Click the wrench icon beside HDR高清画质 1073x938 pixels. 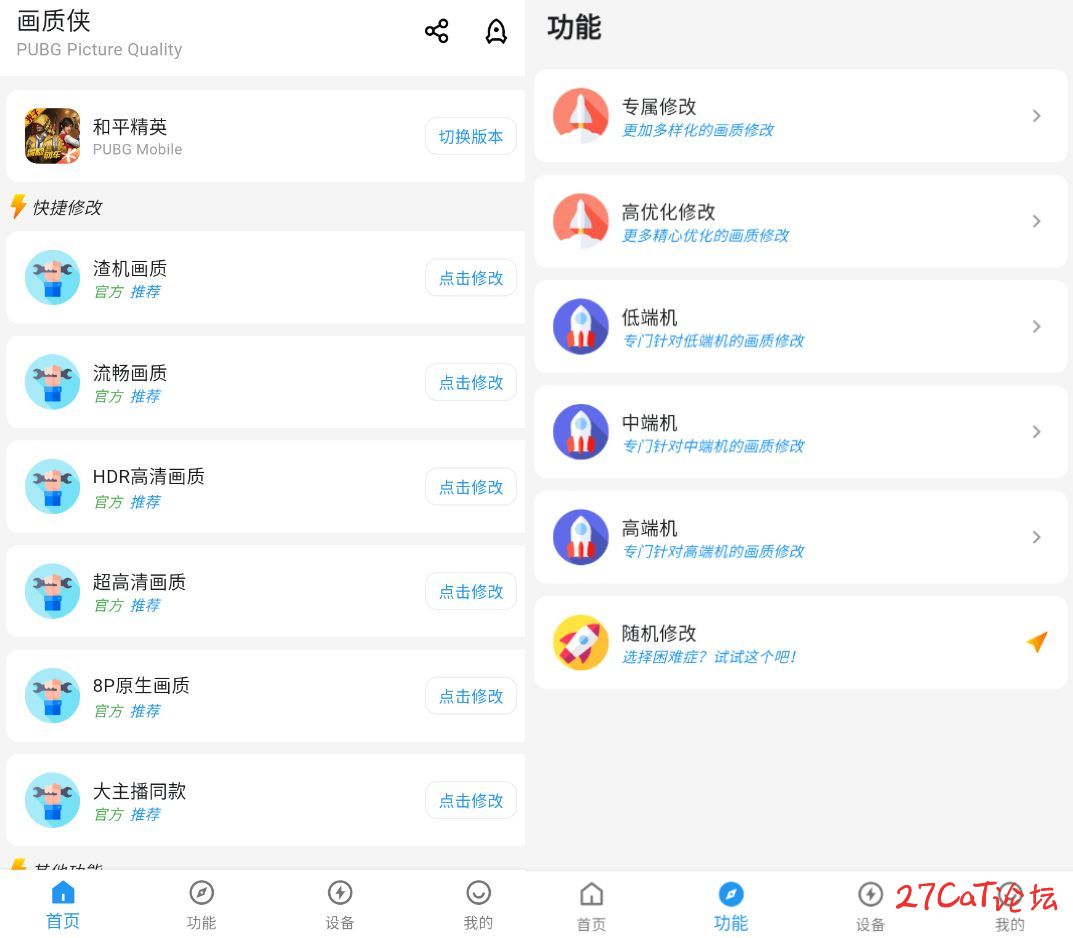(x=53, y=486)
